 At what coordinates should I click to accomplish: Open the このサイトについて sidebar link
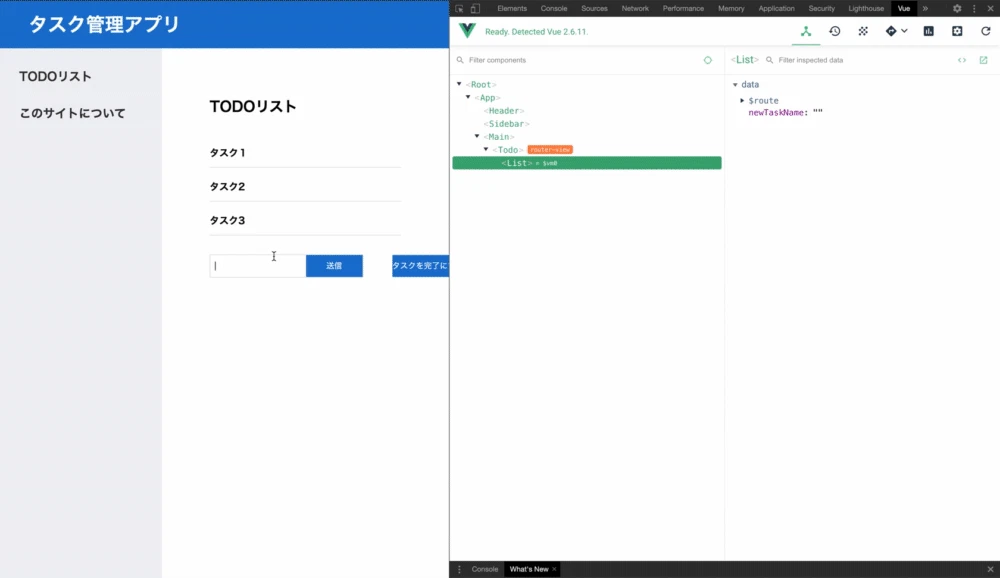point(72,114)
